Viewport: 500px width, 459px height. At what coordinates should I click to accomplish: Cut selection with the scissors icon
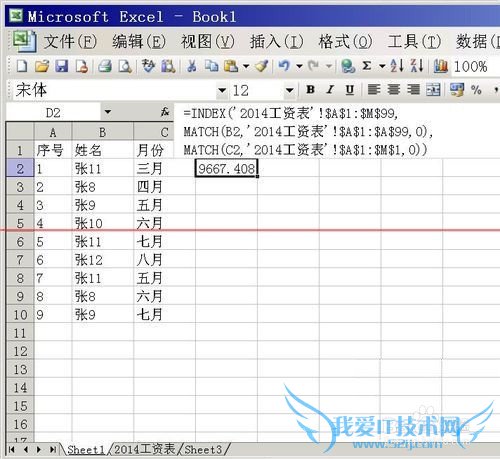(x=191, y=66)
